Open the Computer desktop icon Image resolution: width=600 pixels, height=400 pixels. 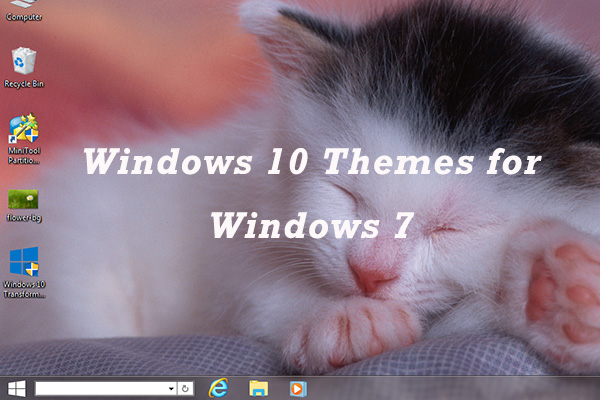pyautogui.click(x=24, y=11)
